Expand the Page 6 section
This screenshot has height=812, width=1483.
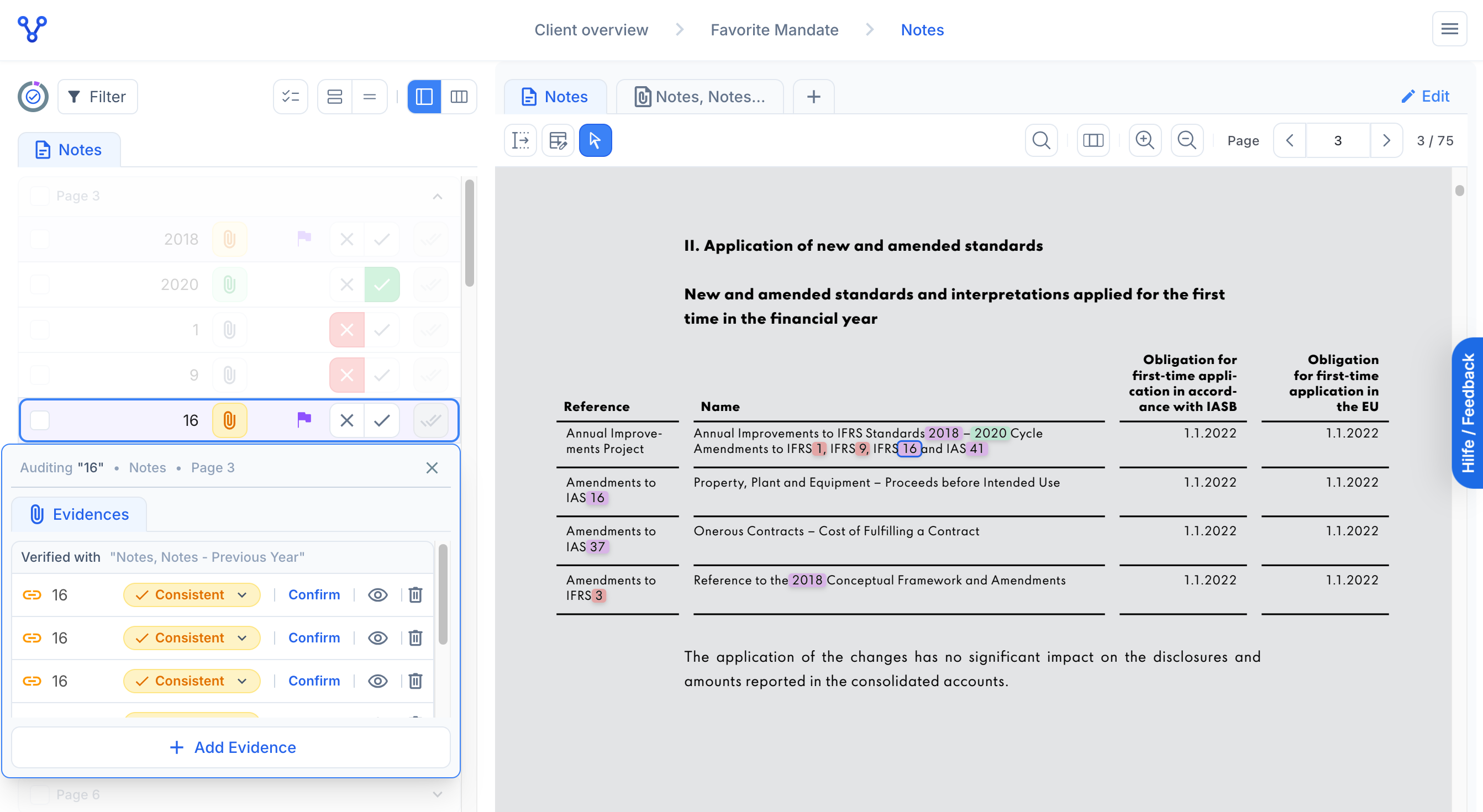pyautogui.click(x=437, y=794)
